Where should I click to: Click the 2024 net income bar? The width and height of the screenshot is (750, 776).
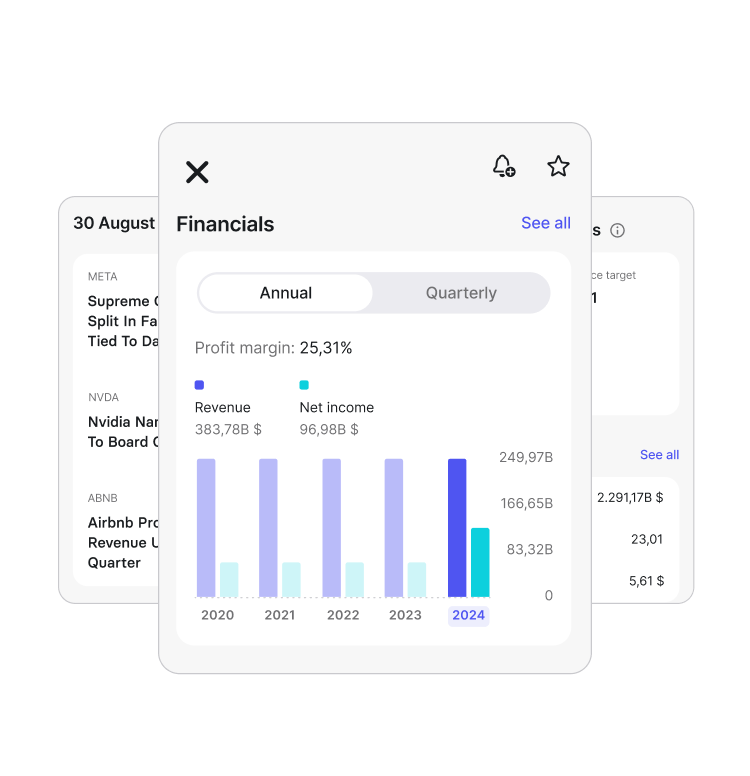(x=480, y=562)
